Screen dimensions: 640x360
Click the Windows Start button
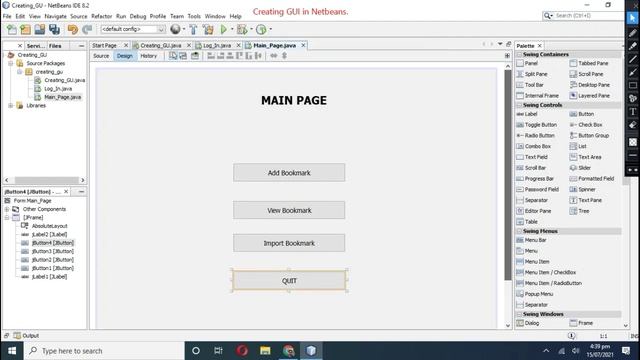(12, 351)
